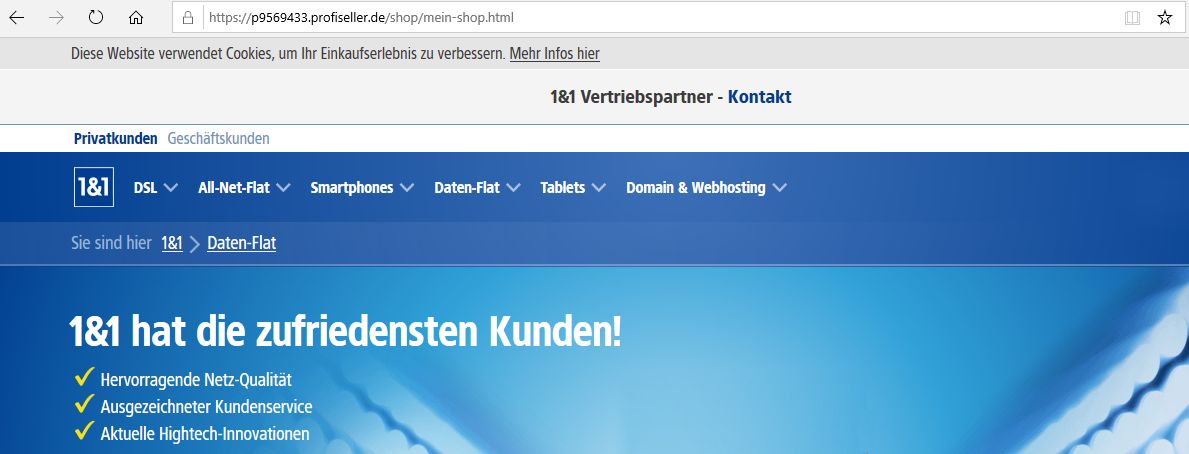Expand the DSL dropdown menu
The width and height of the screenshot is (1189, 454).
pyautogui.click(x=155, y=188)
